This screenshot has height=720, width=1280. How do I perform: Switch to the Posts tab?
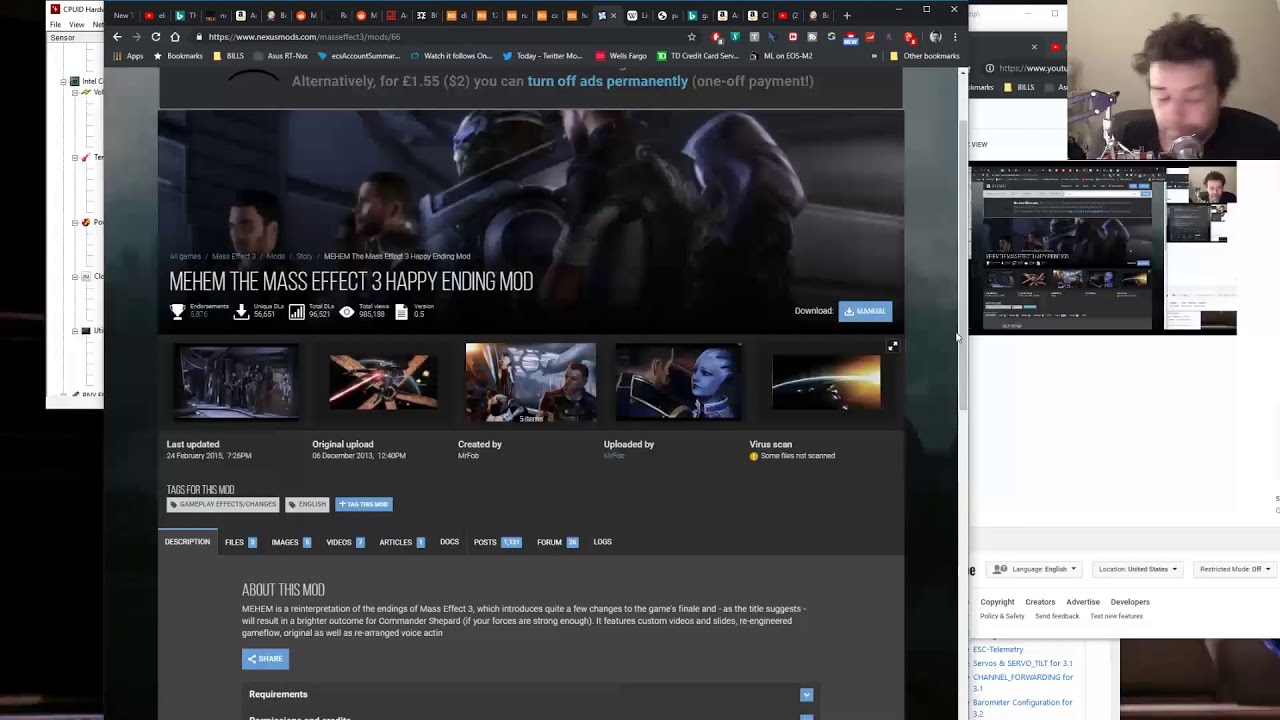coord(497,542)
